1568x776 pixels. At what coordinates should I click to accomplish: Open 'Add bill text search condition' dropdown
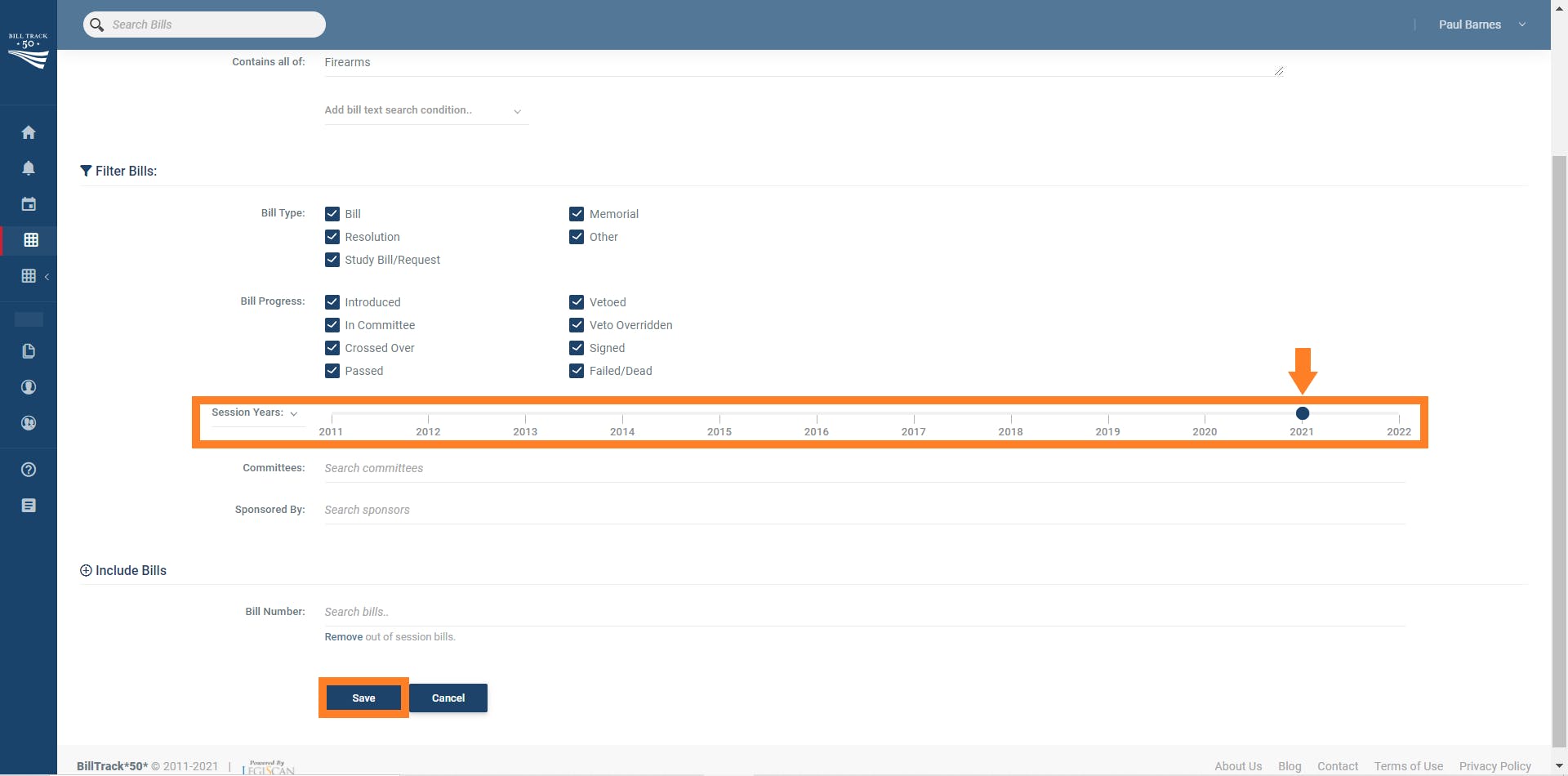[423, 110]
